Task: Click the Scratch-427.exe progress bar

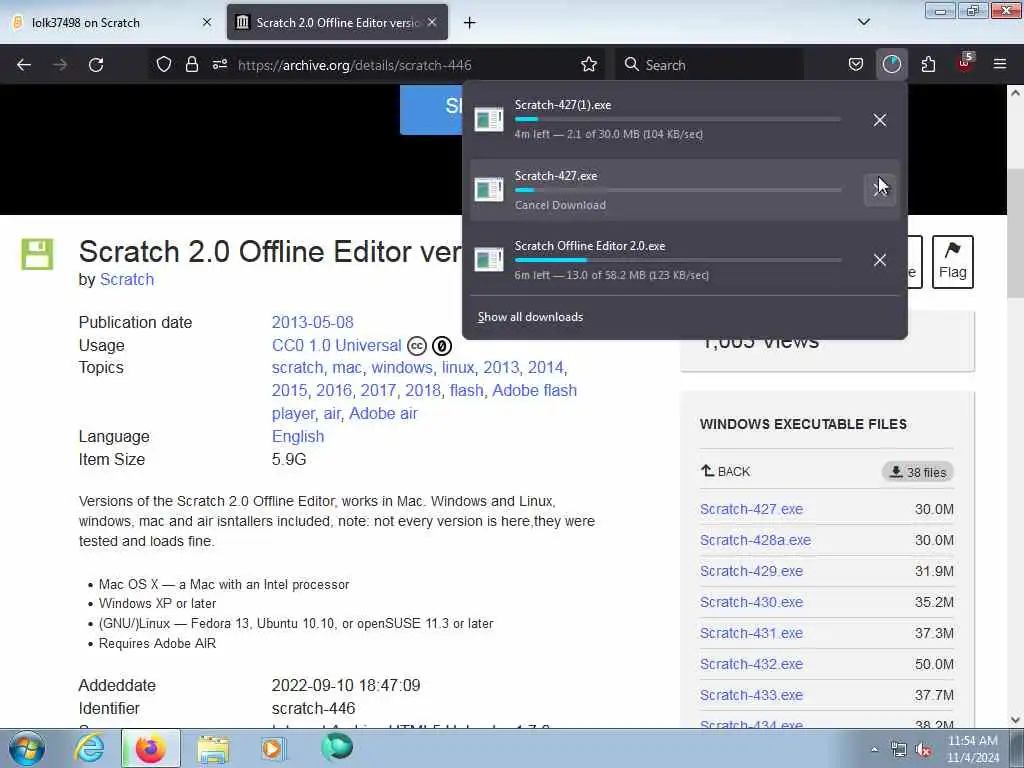Action: tap(678, 190)
